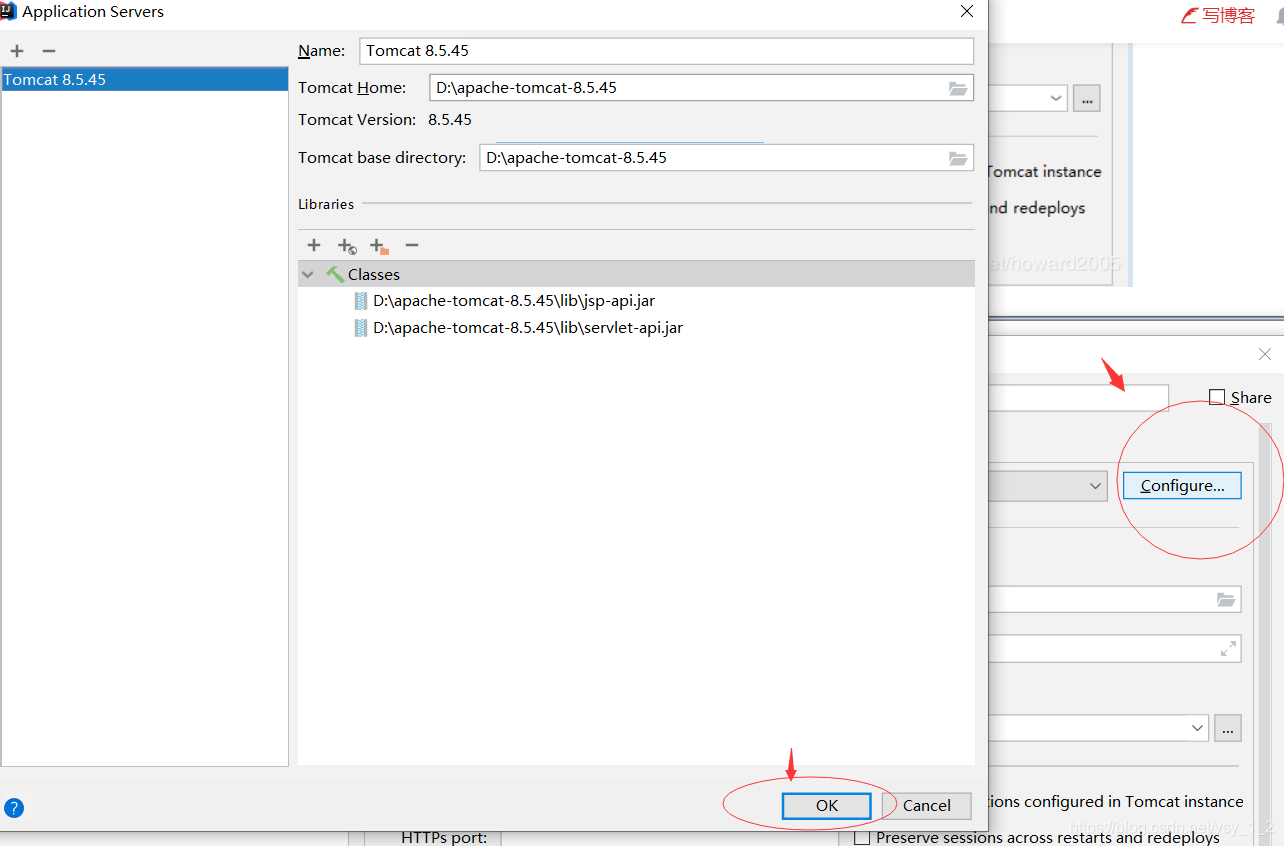Confirm the dialog with OK
Viewport: 1284px width, 846px height.
coord(827,805)
